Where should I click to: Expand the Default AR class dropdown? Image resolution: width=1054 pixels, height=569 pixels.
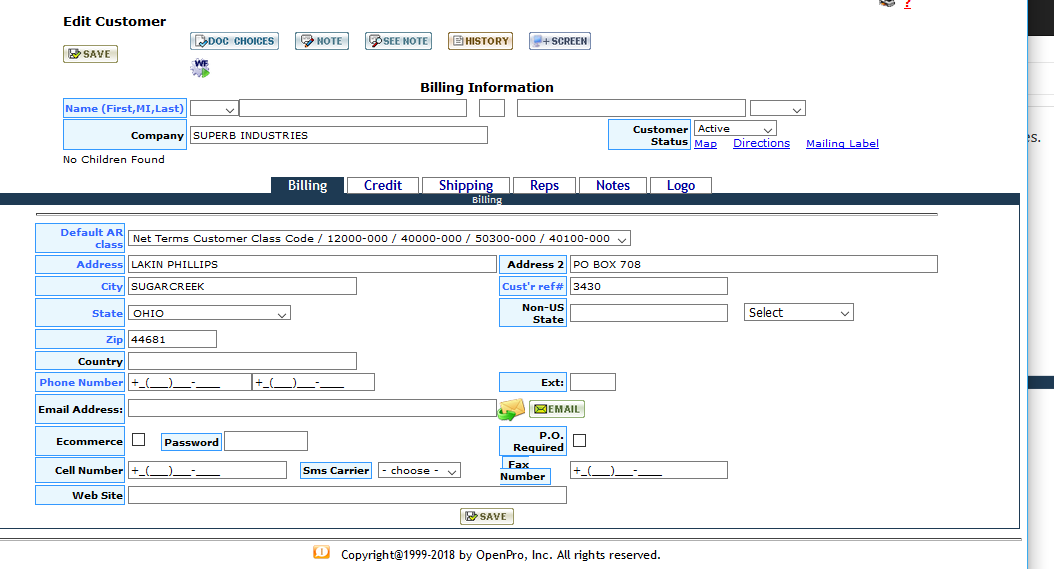pyautogui.click(x=379, y=239)
